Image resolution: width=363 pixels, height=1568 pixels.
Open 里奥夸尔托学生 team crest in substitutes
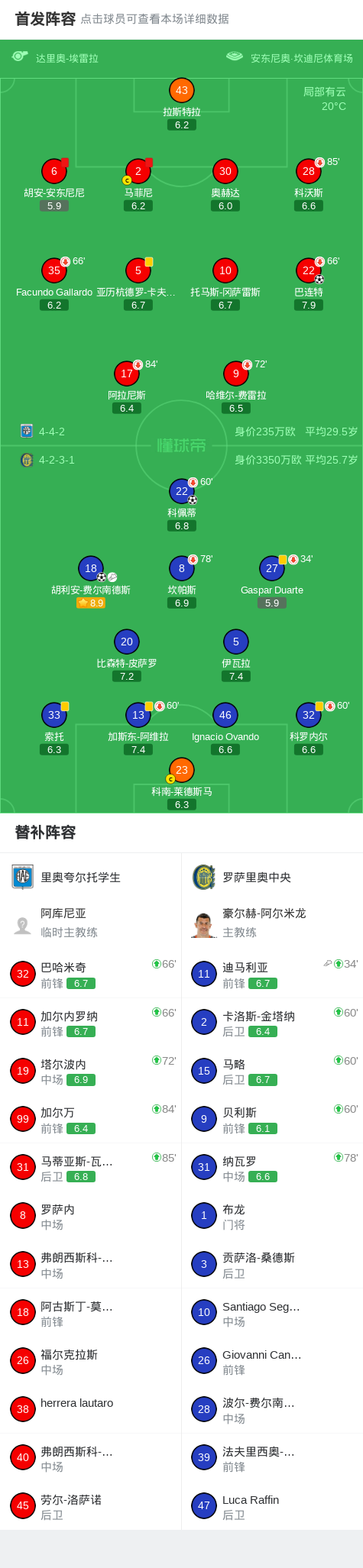[x=23, y=877]
